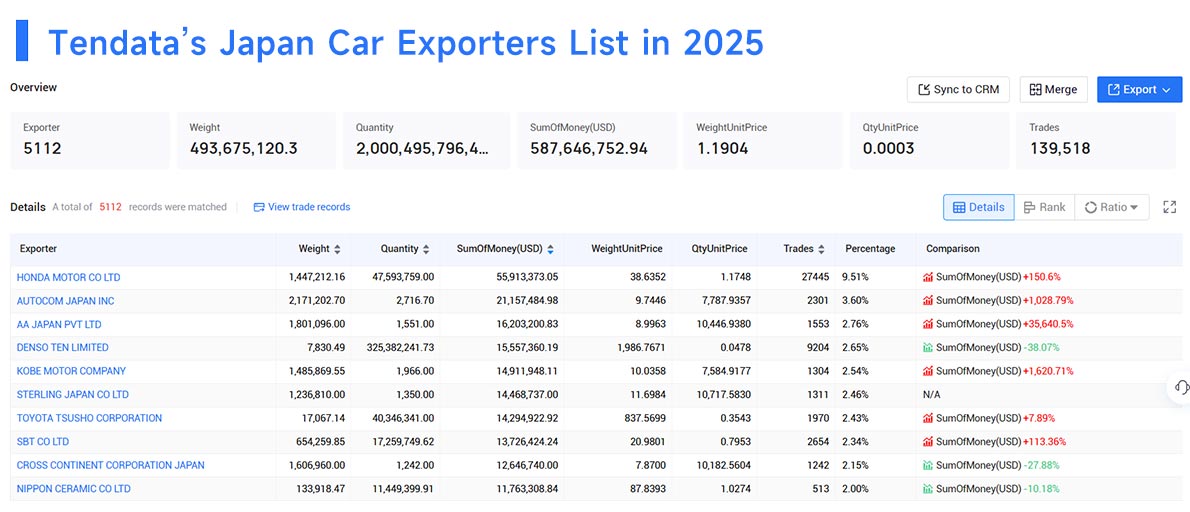Click Sterling Japan's N/A comparison cell
Viewport: 1190px width, 512px height.
click(x=931, y=394)
